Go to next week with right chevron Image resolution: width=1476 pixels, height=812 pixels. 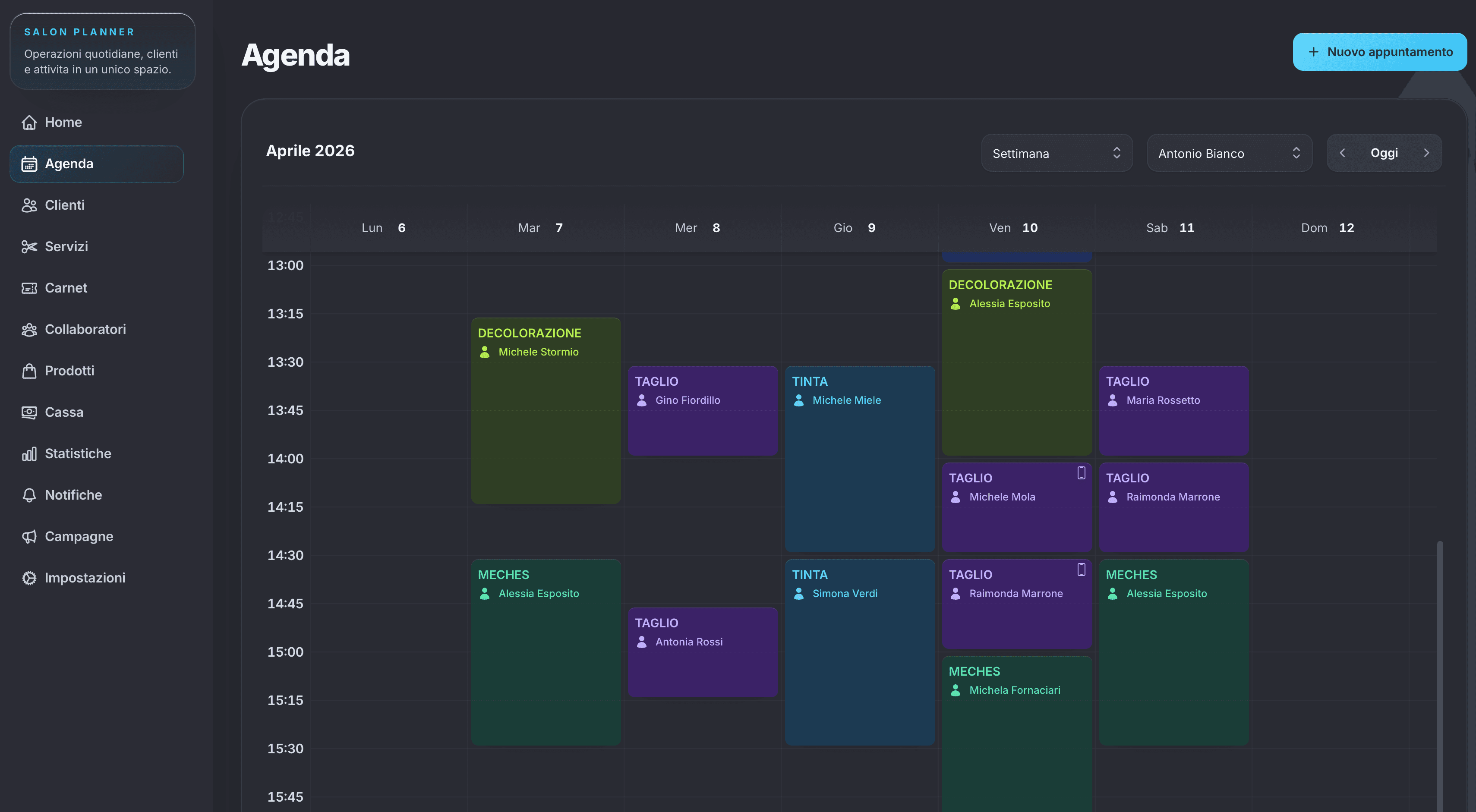[x=1426, y=153]
